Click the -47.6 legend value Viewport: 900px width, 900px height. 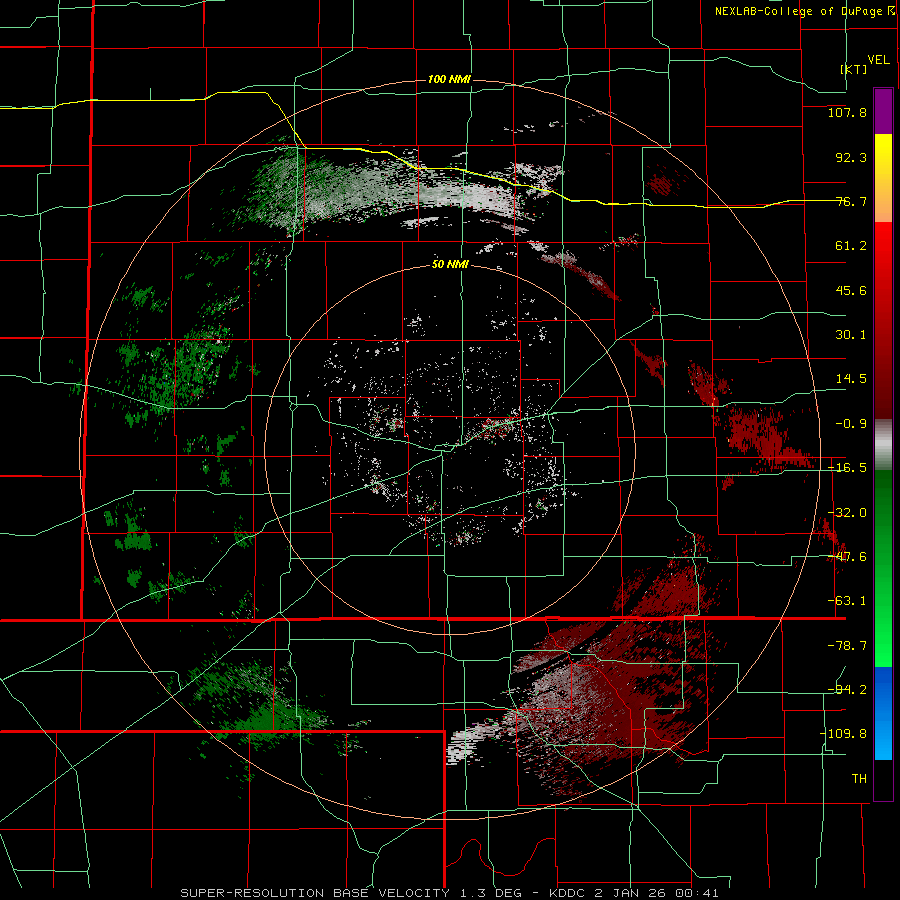[x=847, y=557]
